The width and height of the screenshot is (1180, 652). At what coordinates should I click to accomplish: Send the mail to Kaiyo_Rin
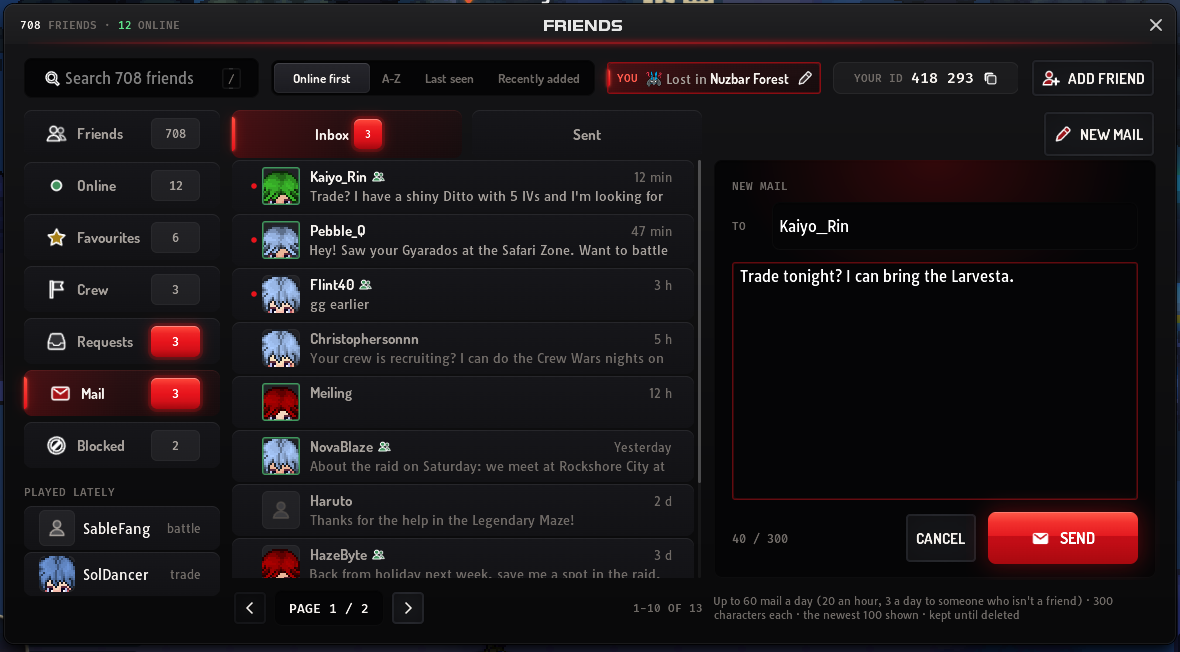tap(1063, 538)
